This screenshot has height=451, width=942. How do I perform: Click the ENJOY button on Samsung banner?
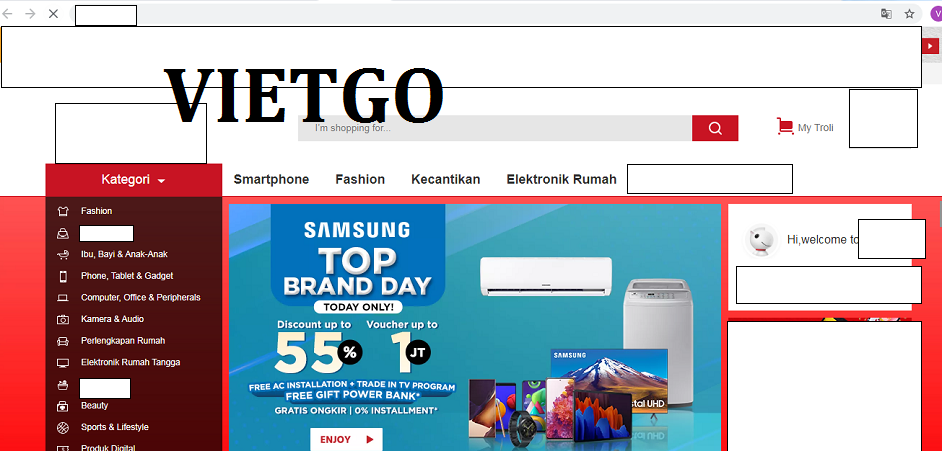(x=346, y=439)
